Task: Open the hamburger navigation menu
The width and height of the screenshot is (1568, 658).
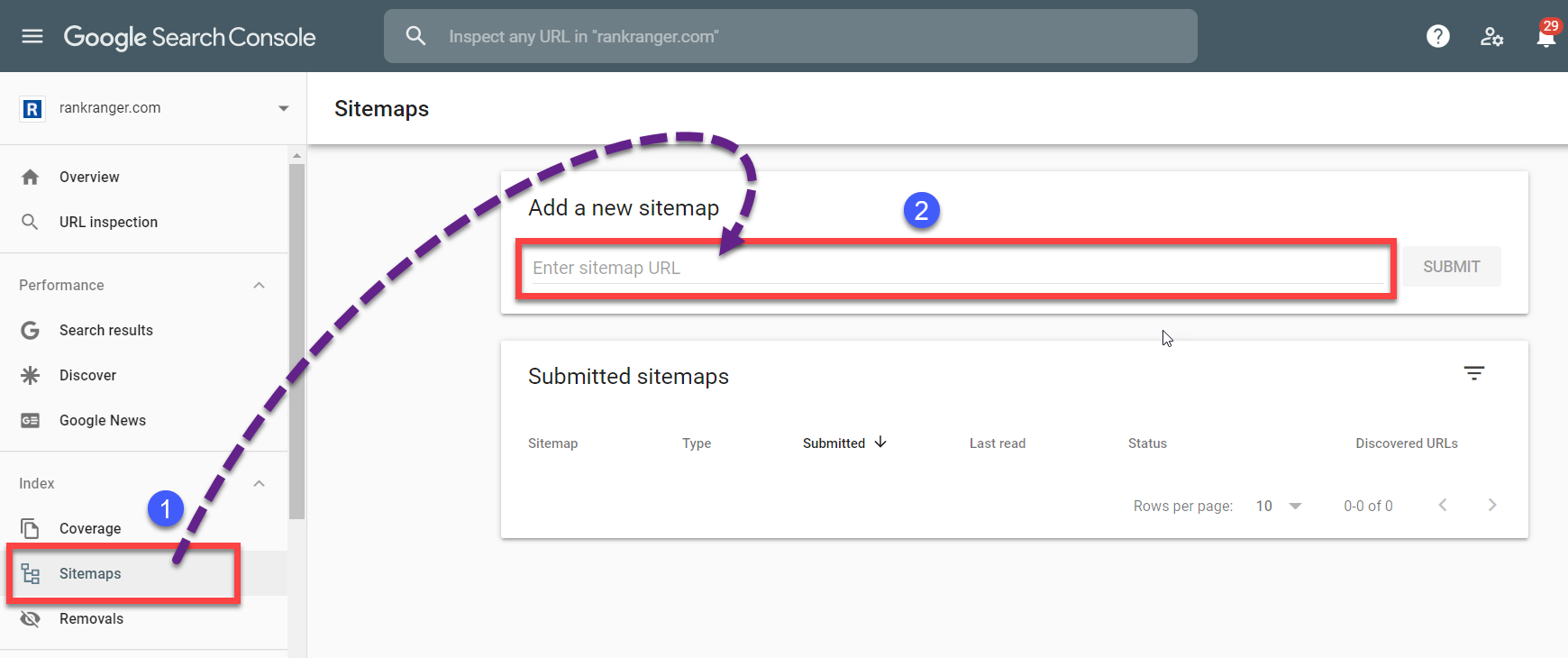Action: [x=32, y=36]
